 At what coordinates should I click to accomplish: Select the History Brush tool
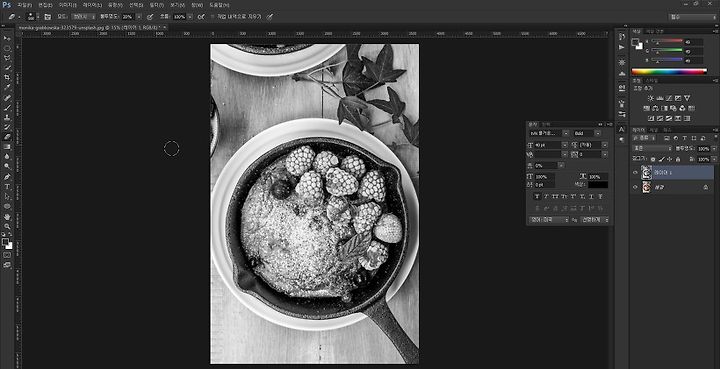(7, 127)
